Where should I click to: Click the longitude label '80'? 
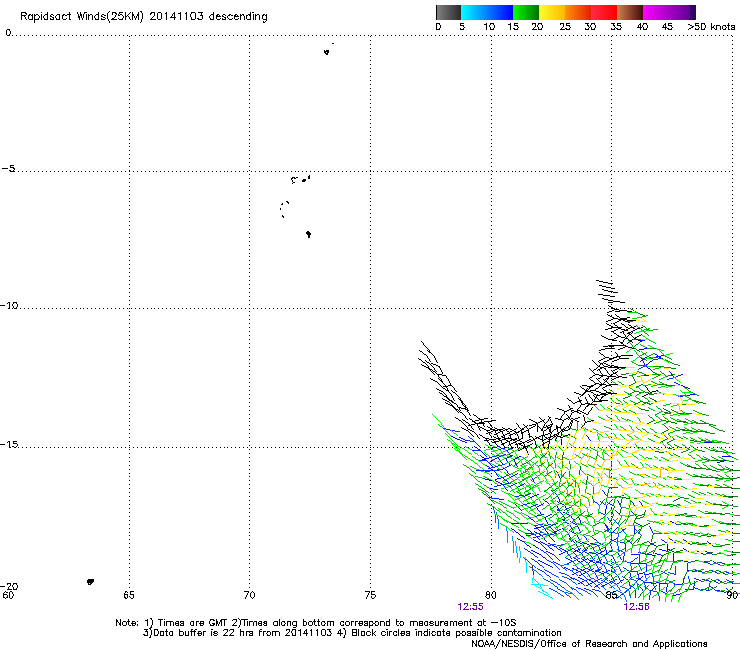[491, 595]
